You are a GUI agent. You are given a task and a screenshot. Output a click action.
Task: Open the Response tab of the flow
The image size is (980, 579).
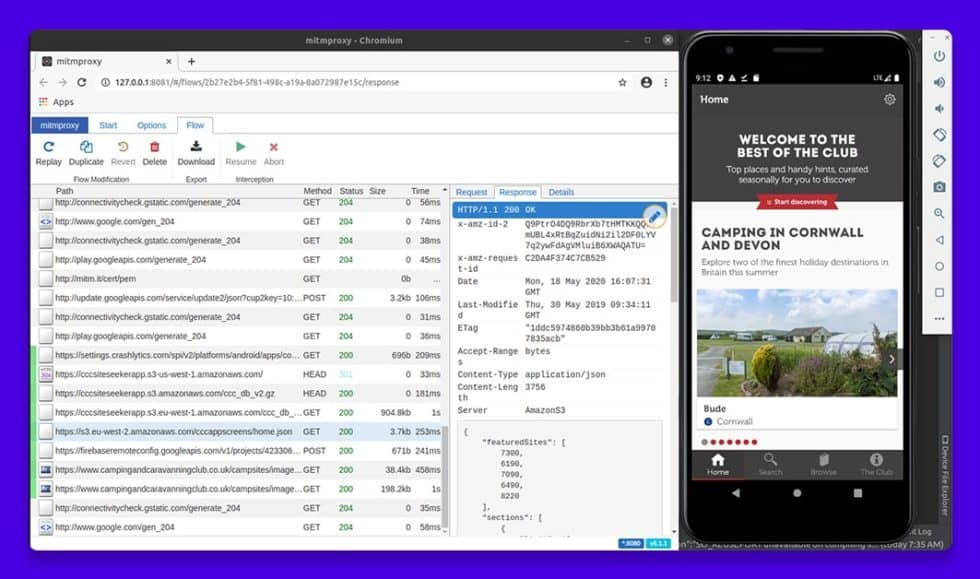point(518,192)
